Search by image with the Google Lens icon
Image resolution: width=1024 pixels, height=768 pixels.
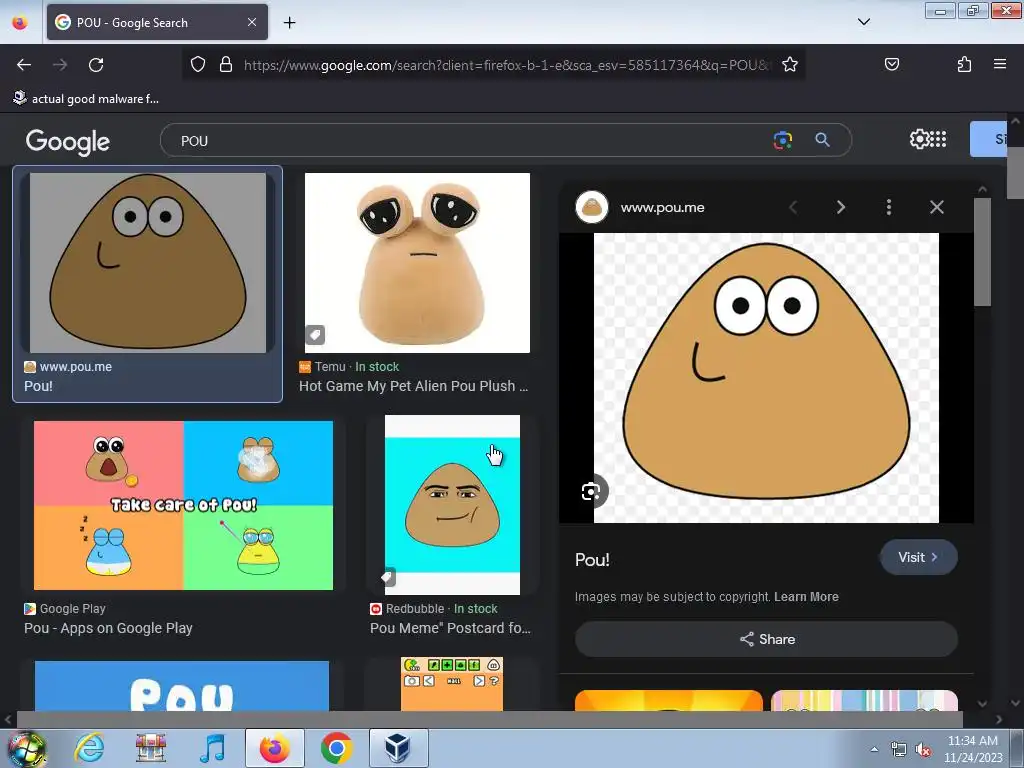tap(782, 140)
